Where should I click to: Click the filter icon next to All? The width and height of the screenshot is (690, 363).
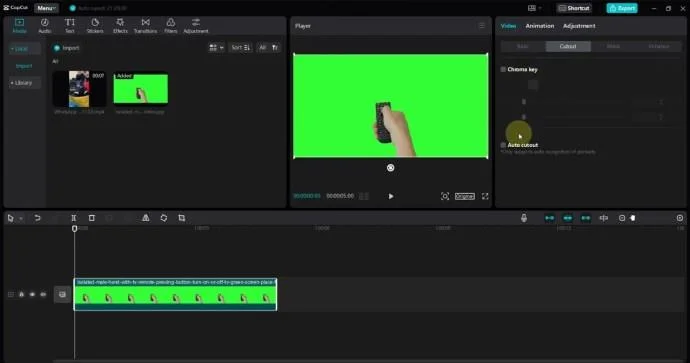click(275, 48)
